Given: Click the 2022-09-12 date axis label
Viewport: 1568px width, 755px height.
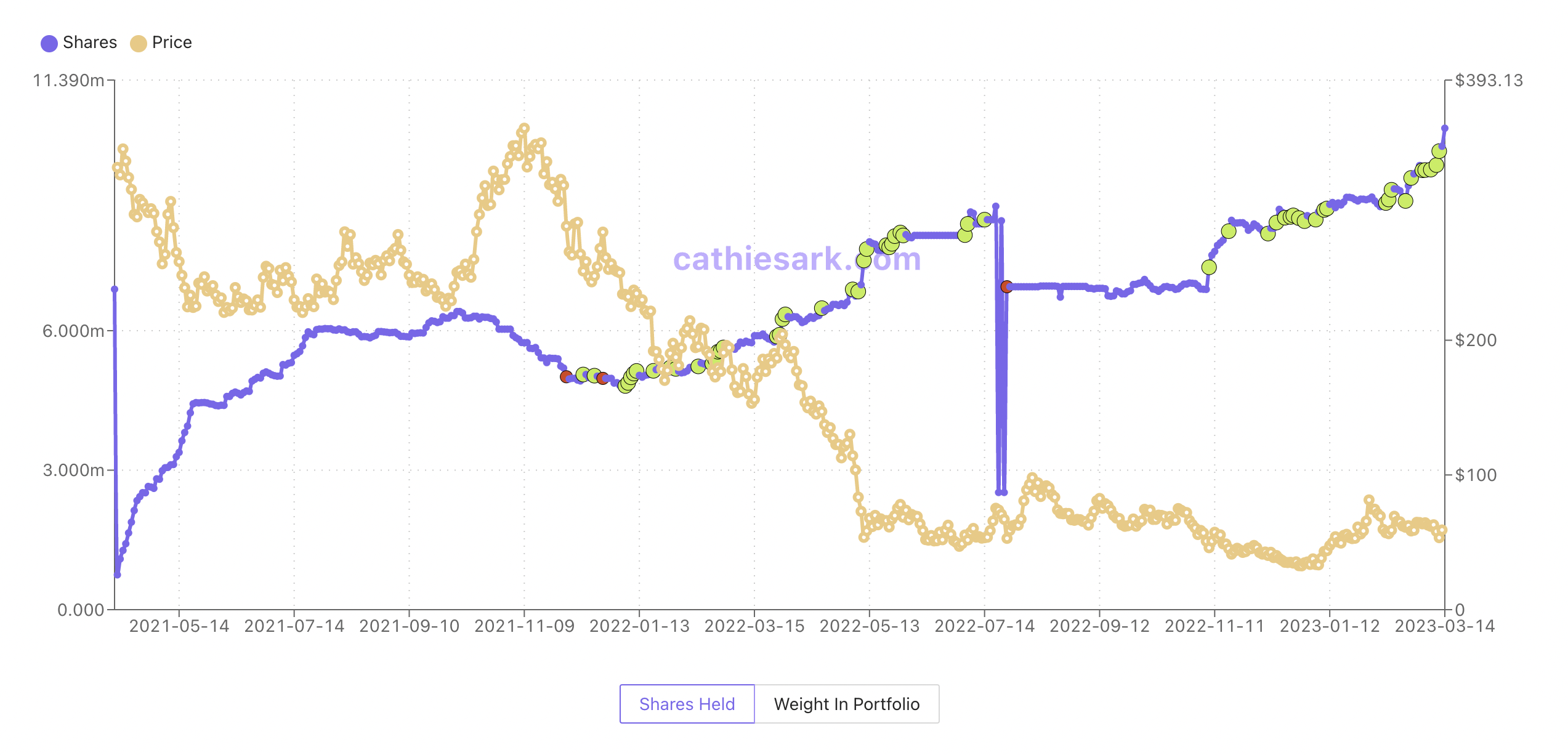Looking at the screenshot, I should coord(1099,626).
